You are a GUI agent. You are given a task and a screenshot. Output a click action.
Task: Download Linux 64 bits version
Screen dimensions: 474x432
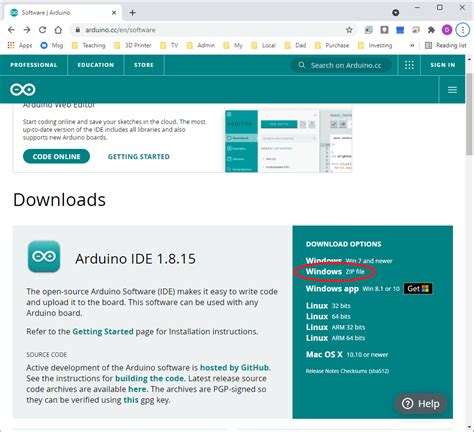click(328, 316)
